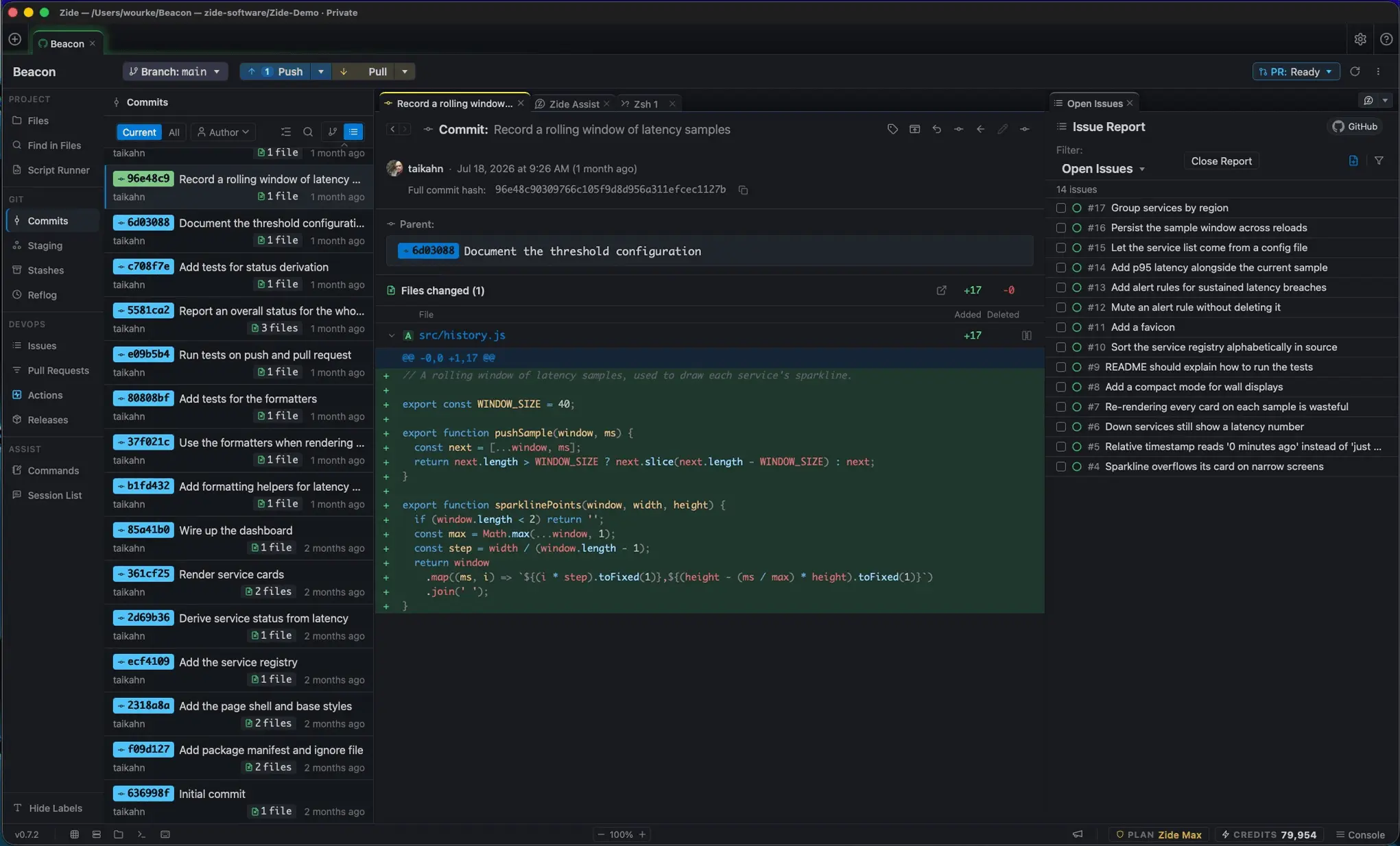The height and width of the screenshot is (846, 1400).
Task: Click the folder icon in status bar
Action: [x=119, y=834]
